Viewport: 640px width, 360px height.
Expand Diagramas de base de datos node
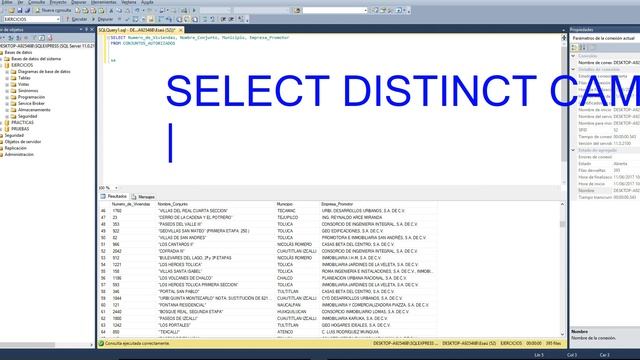7,71
